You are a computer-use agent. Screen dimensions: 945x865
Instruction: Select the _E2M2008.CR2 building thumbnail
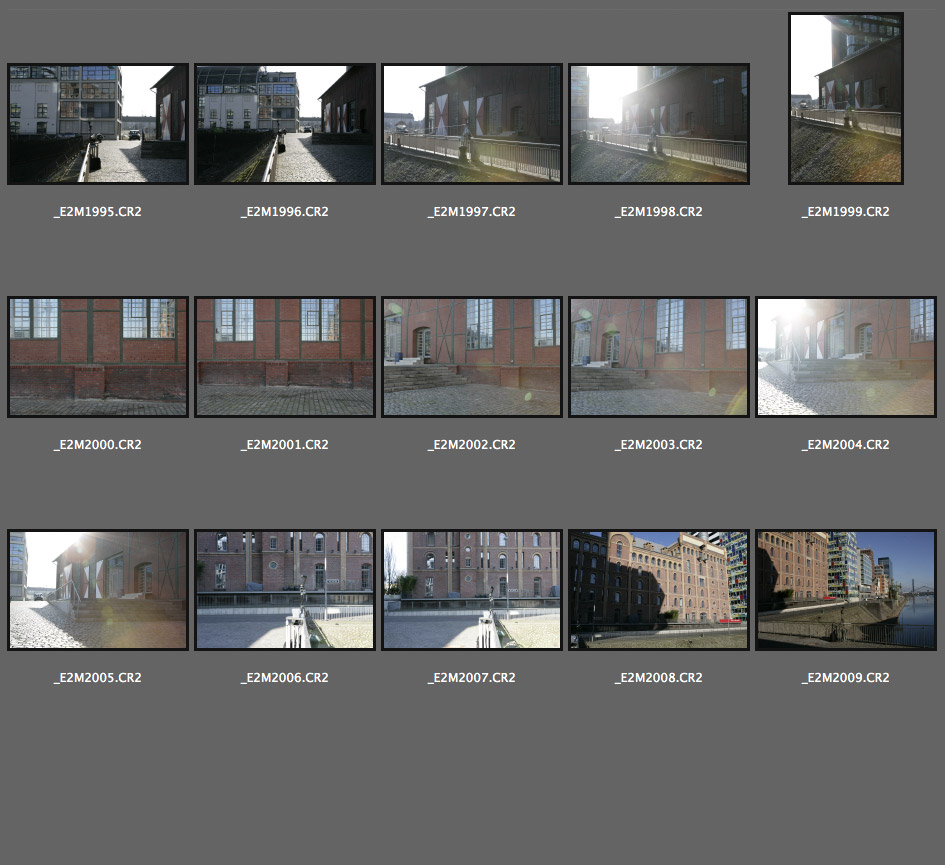click(x=659, y=590)
